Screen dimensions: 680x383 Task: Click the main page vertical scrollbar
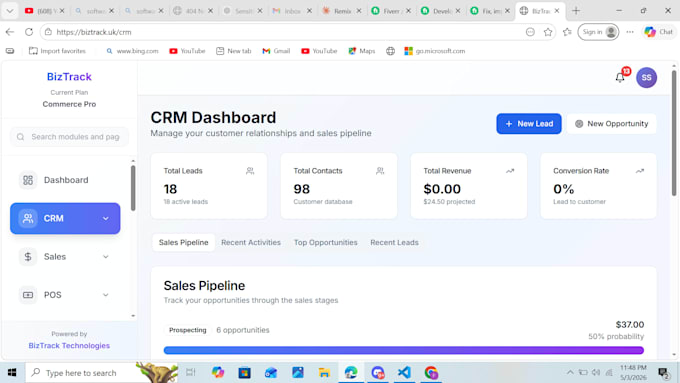pos(674,132)
